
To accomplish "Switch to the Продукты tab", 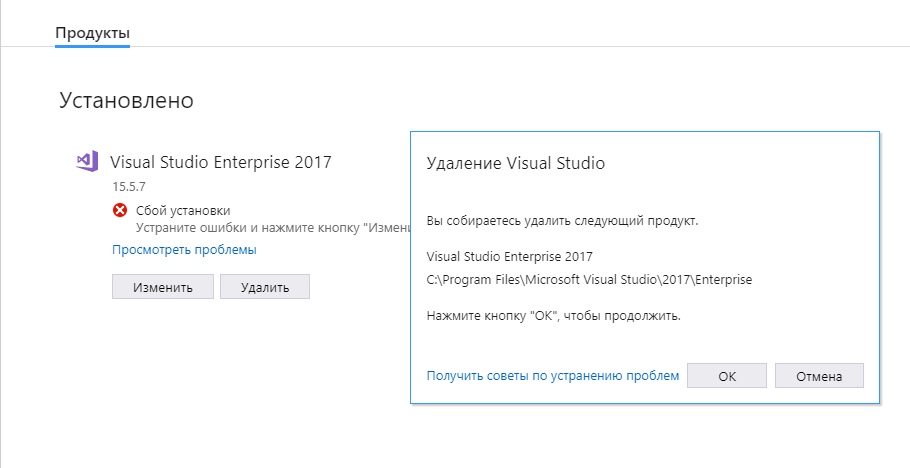I will click(92, 33).
